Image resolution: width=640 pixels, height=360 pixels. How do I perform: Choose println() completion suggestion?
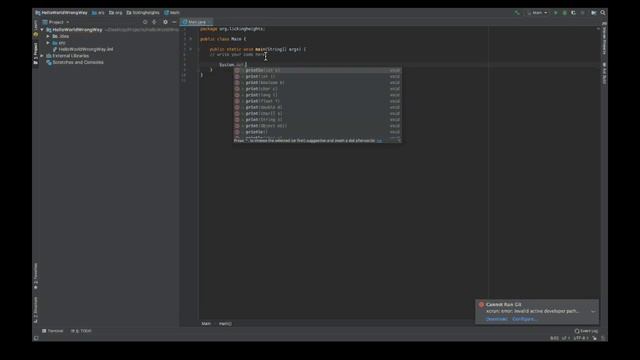point(317,132)
